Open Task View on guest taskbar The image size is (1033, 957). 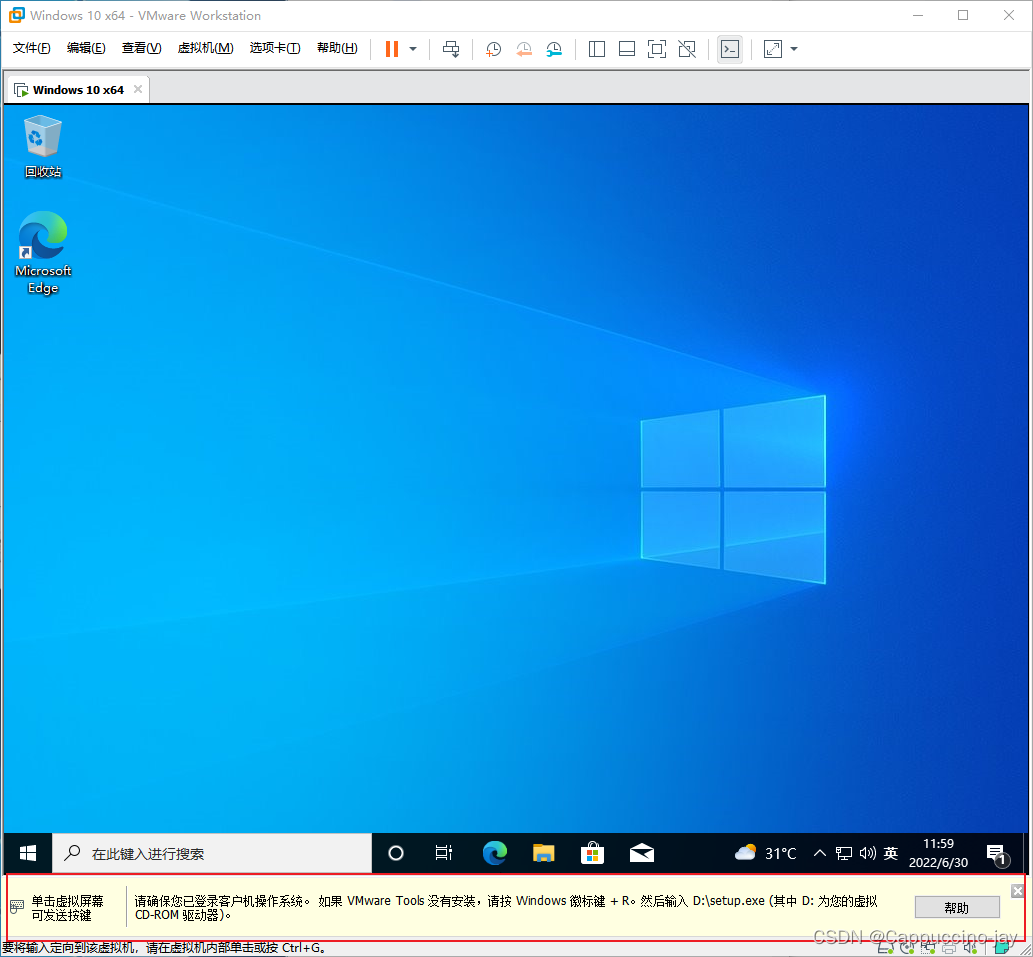444,854
